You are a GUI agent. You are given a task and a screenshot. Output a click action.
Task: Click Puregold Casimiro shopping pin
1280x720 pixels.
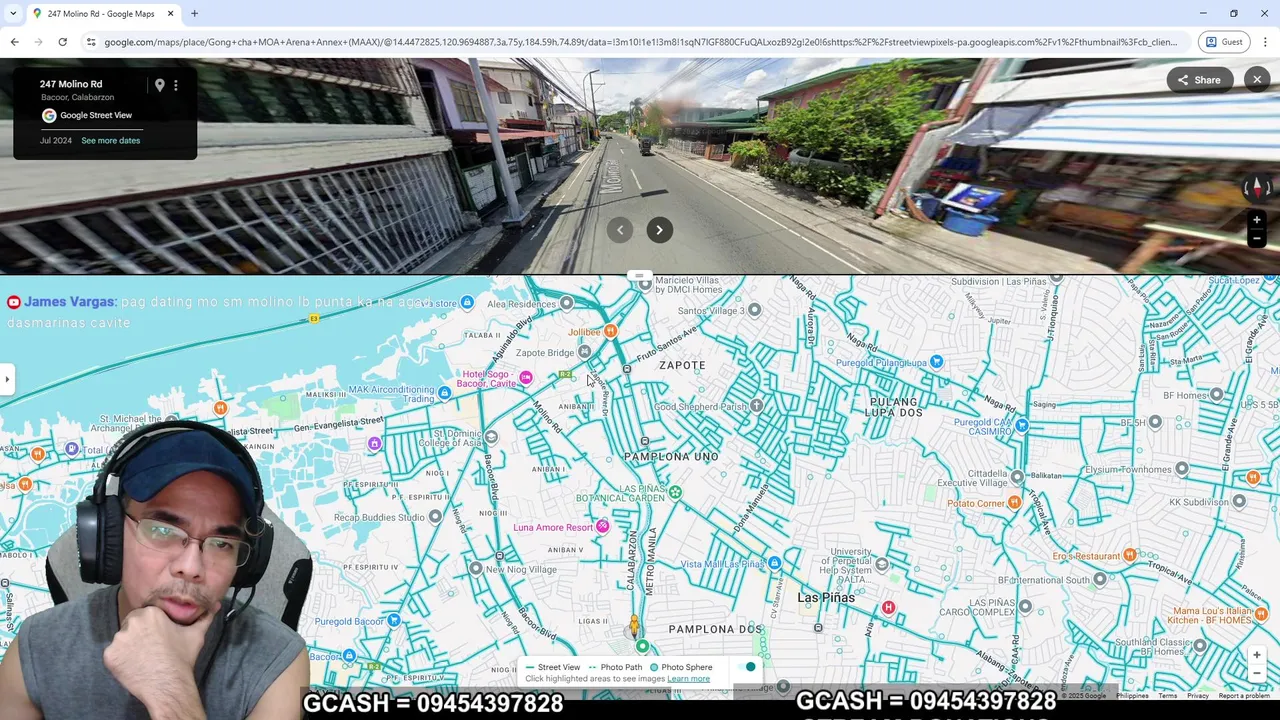point(1021,426)
